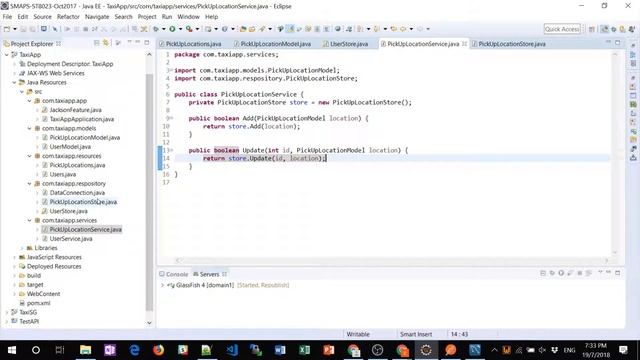Open the Refactor menu
The height and width of the screenshot is (360, 640).
pyautogui.click(x=68, y=17)
